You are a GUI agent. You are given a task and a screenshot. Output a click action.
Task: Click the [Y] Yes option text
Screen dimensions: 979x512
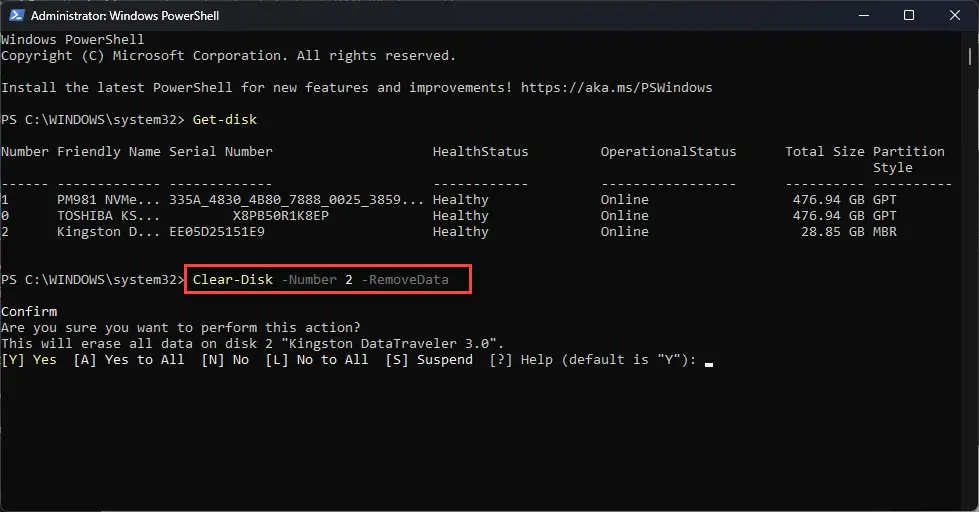pyautogui.click(x=29, y=360)
